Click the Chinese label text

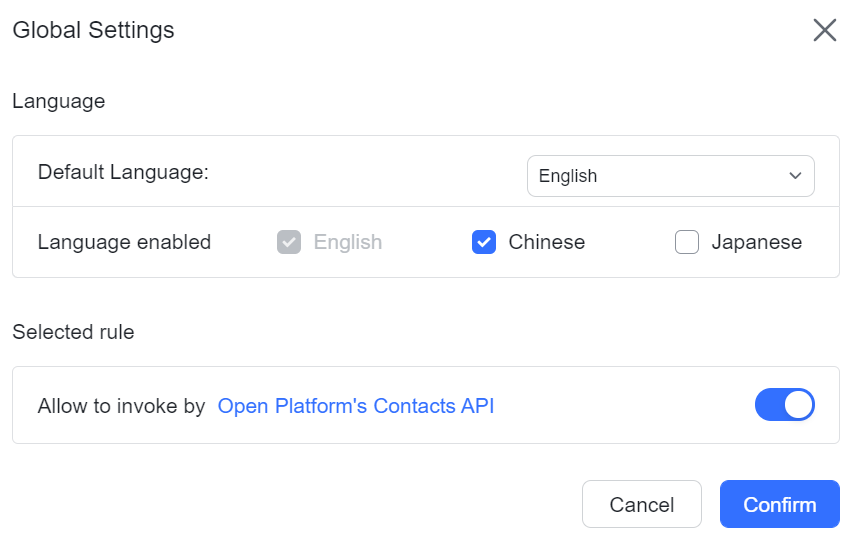[x=546, y=242]
